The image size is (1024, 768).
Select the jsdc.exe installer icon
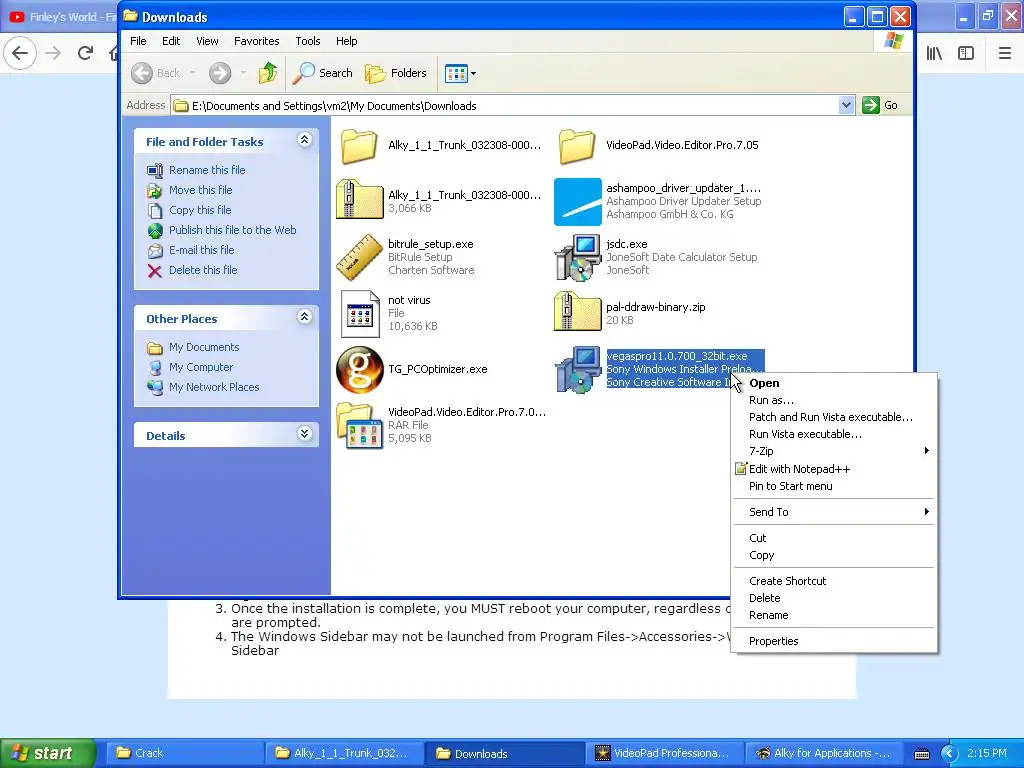pos(577,257)
